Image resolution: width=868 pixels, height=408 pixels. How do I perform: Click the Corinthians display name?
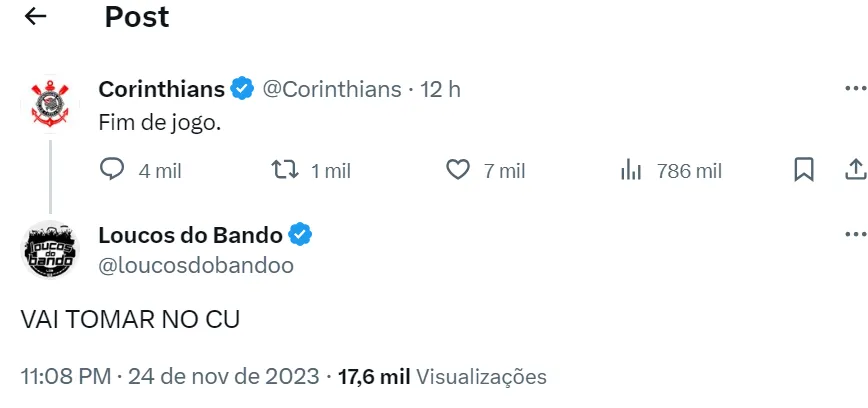pos(161,89)
